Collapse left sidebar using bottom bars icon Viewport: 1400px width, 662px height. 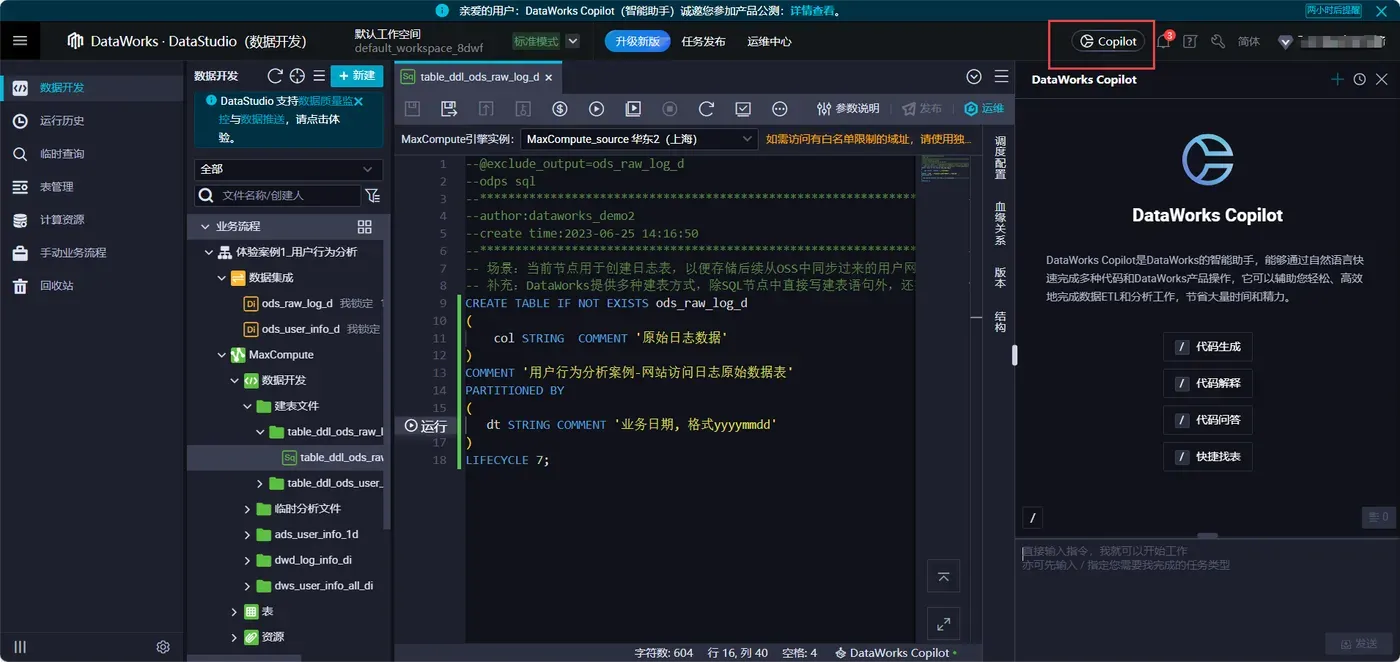(19, 647)
